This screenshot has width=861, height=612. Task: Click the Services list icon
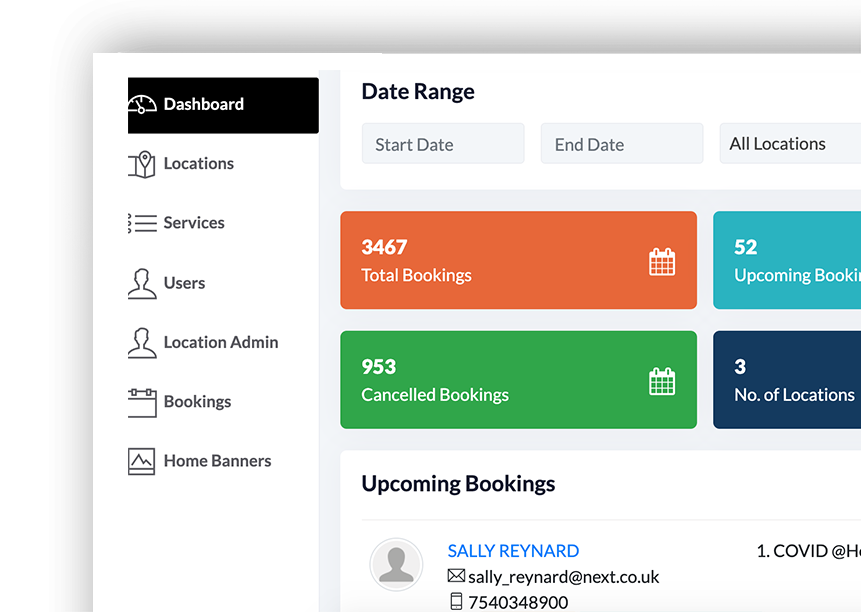tap(142, 223)
